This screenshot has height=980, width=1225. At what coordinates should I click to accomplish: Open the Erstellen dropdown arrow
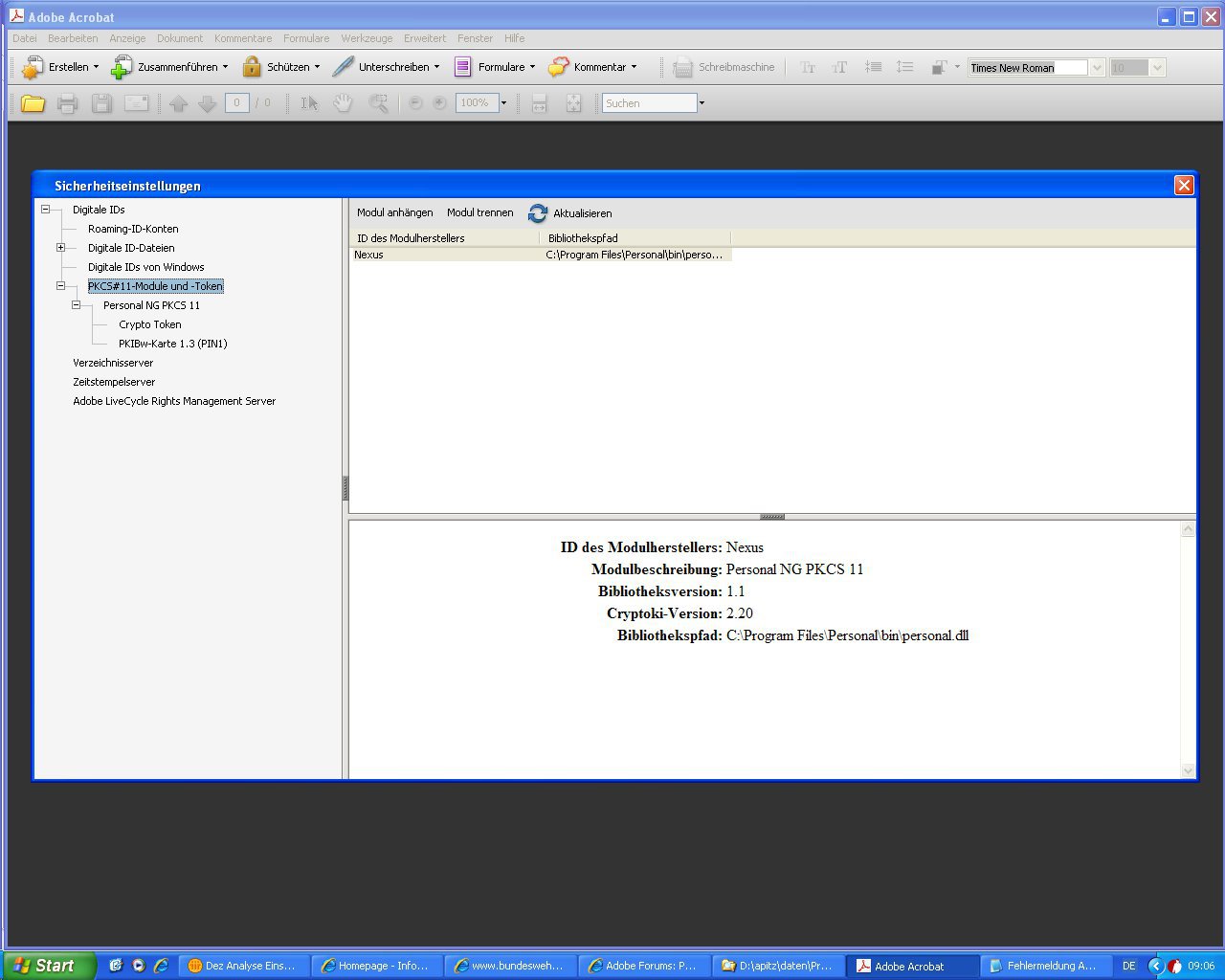[x=96, y=67]
